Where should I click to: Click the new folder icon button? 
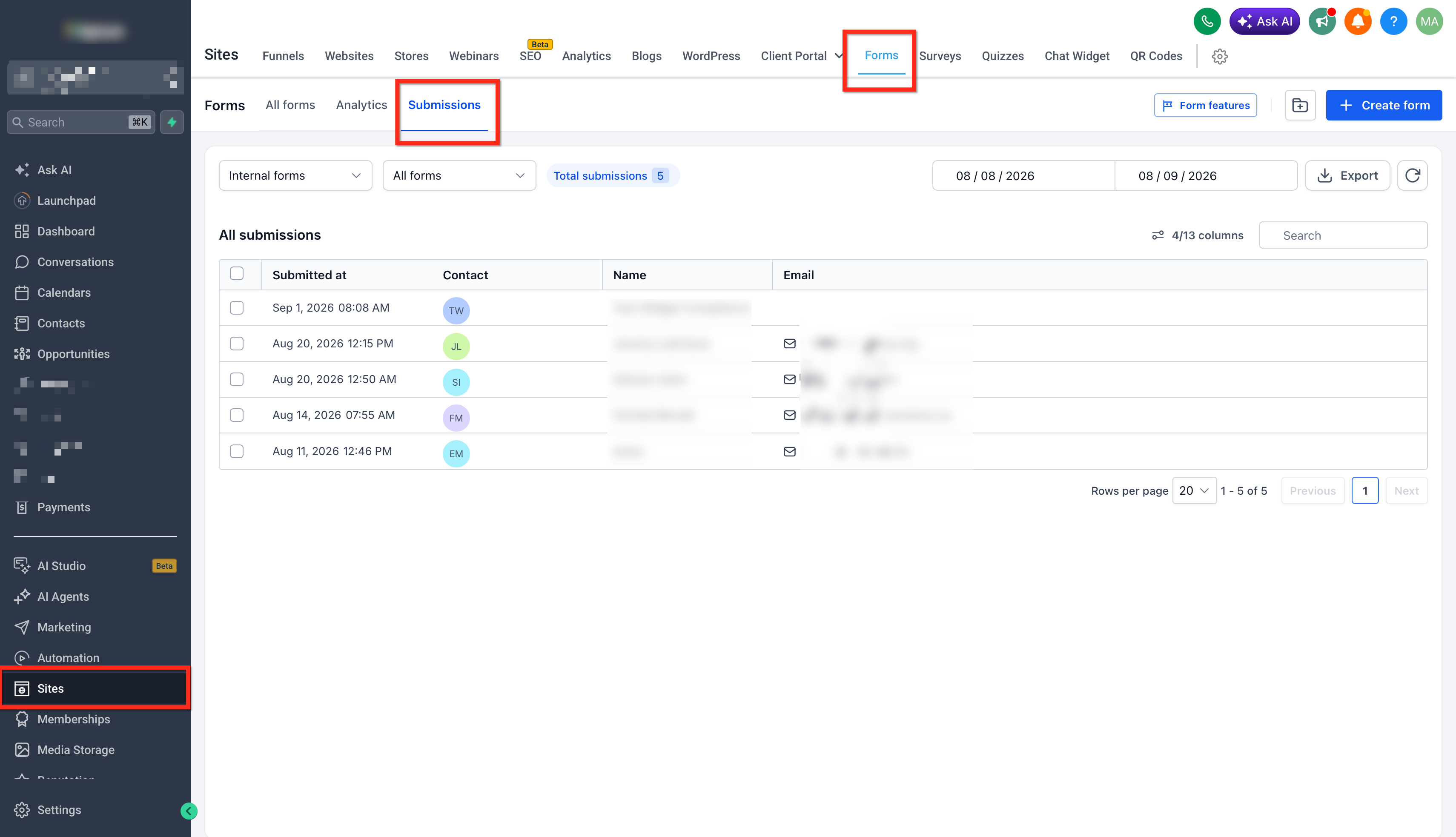pyautogui.click(x=1300, y=105)
